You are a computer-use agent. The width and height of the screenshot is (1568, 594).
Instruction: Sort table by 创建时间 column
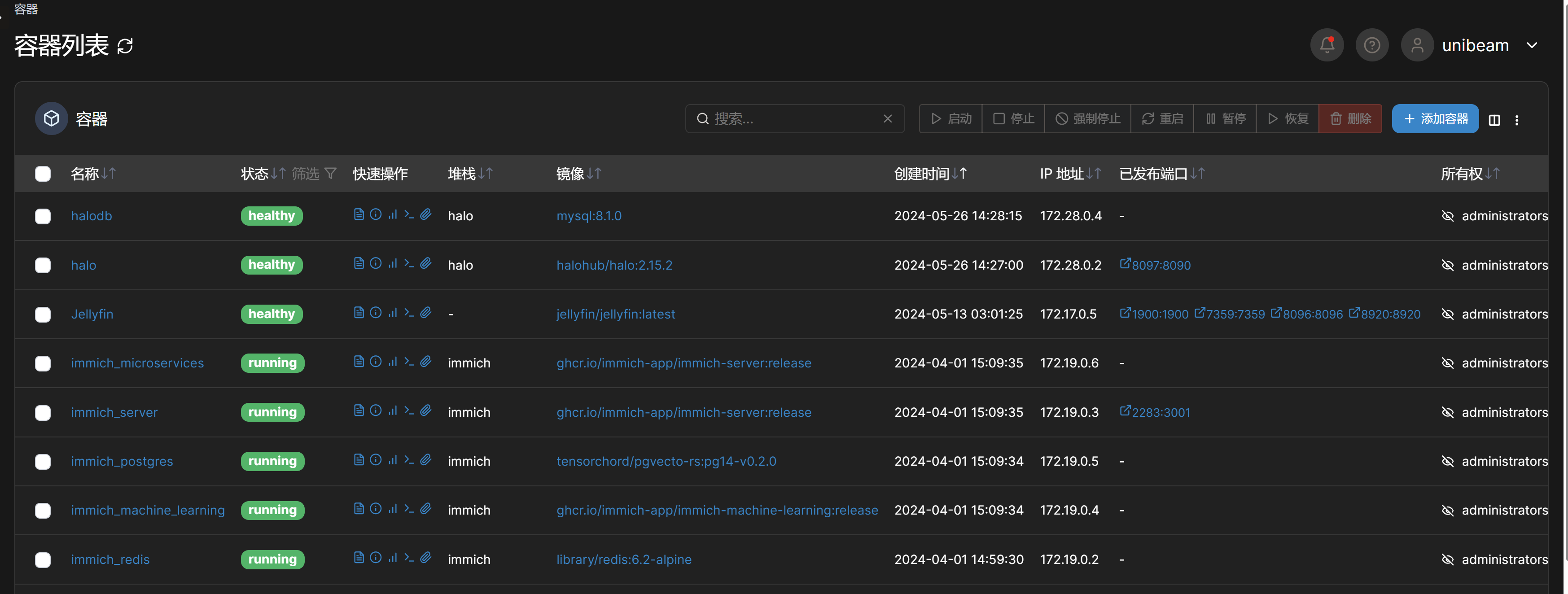(x=931, y=174)
